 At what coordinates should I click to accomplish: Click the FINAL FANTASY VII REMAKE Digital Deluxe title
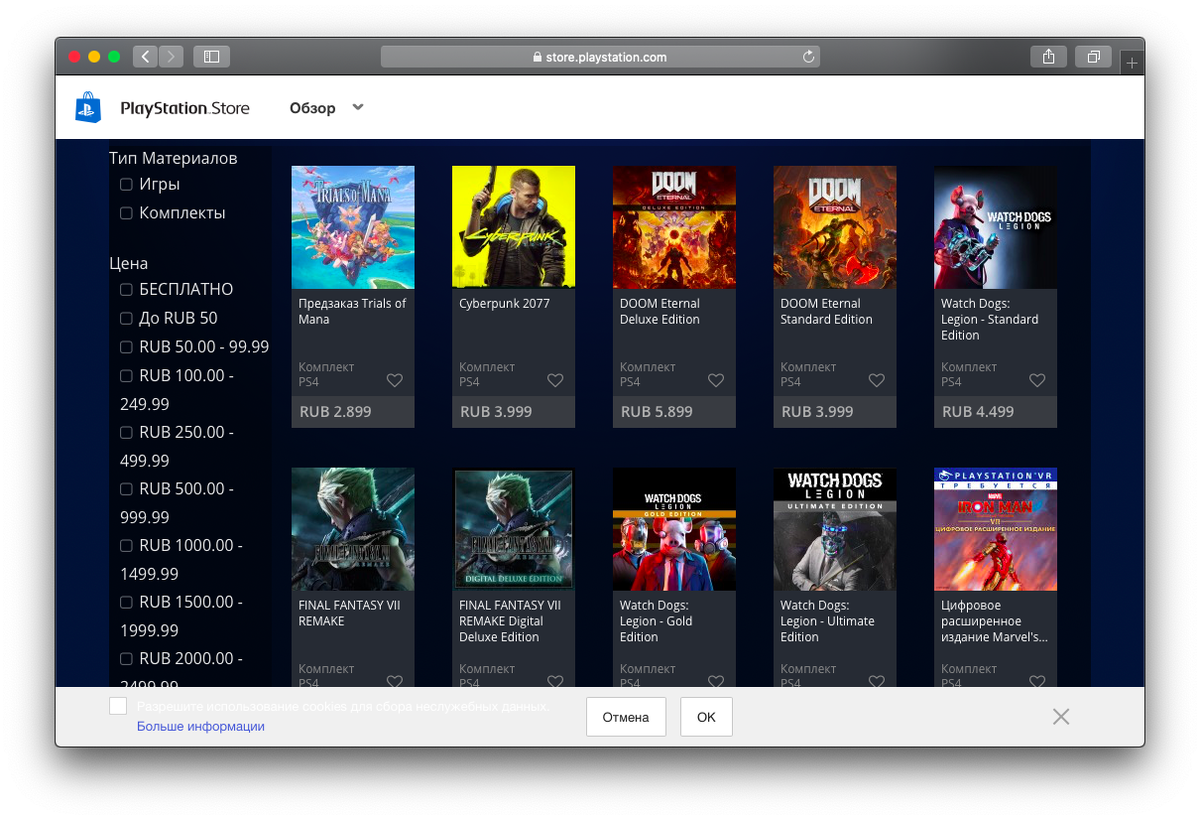click(510, 621)
